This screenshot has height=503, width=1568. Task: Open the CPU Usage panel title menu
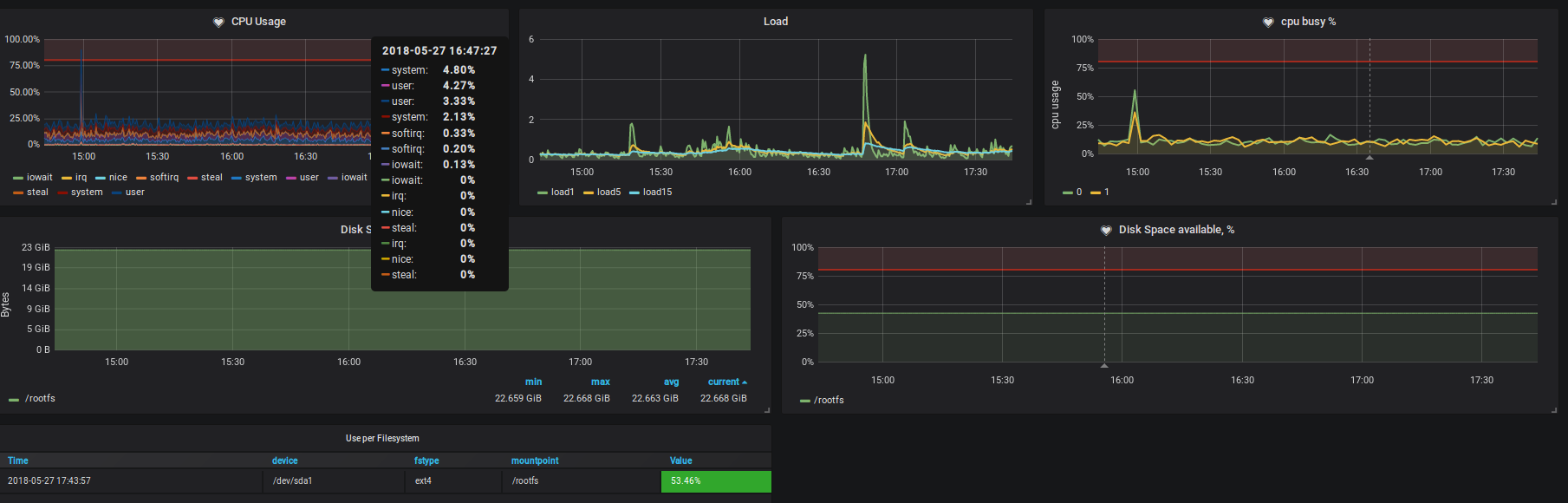tap(258, 22)
